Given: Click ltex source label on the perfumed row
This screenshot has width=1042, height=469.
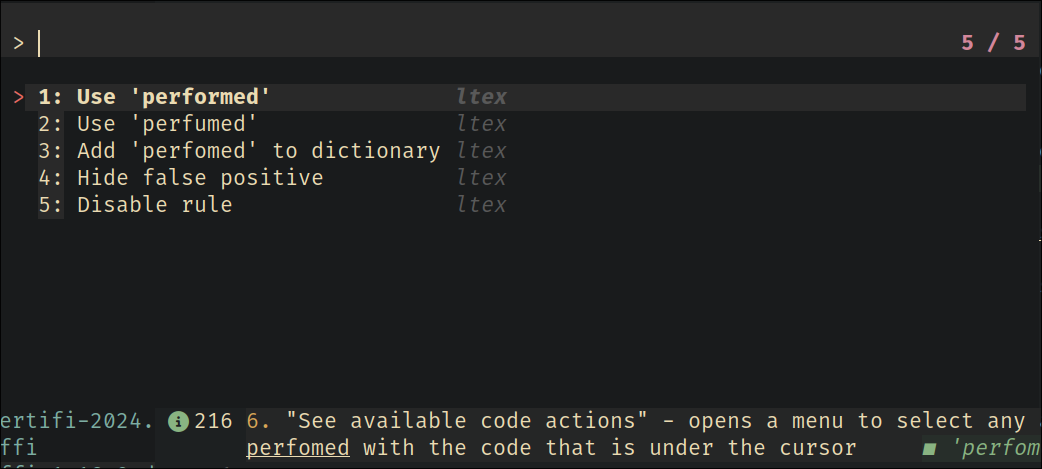Looking at the screenshot, I should pos(482,124).
